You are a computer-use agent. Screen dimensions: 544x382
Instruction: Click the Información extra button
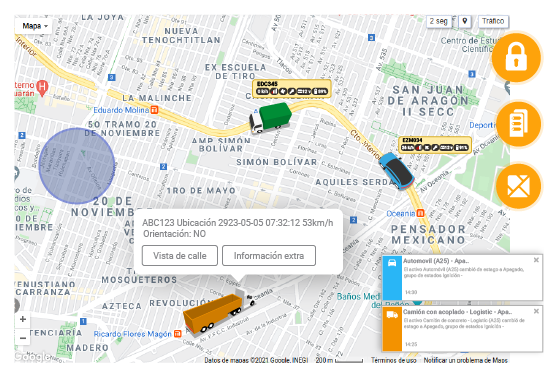[x=269, y=256]
